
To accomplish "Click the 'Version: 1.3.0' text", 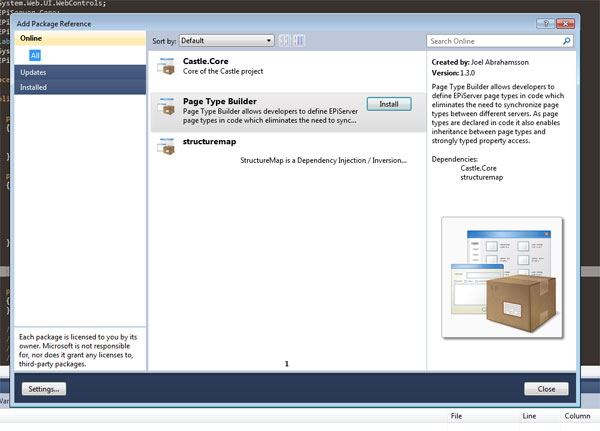I will pos(453,73).
